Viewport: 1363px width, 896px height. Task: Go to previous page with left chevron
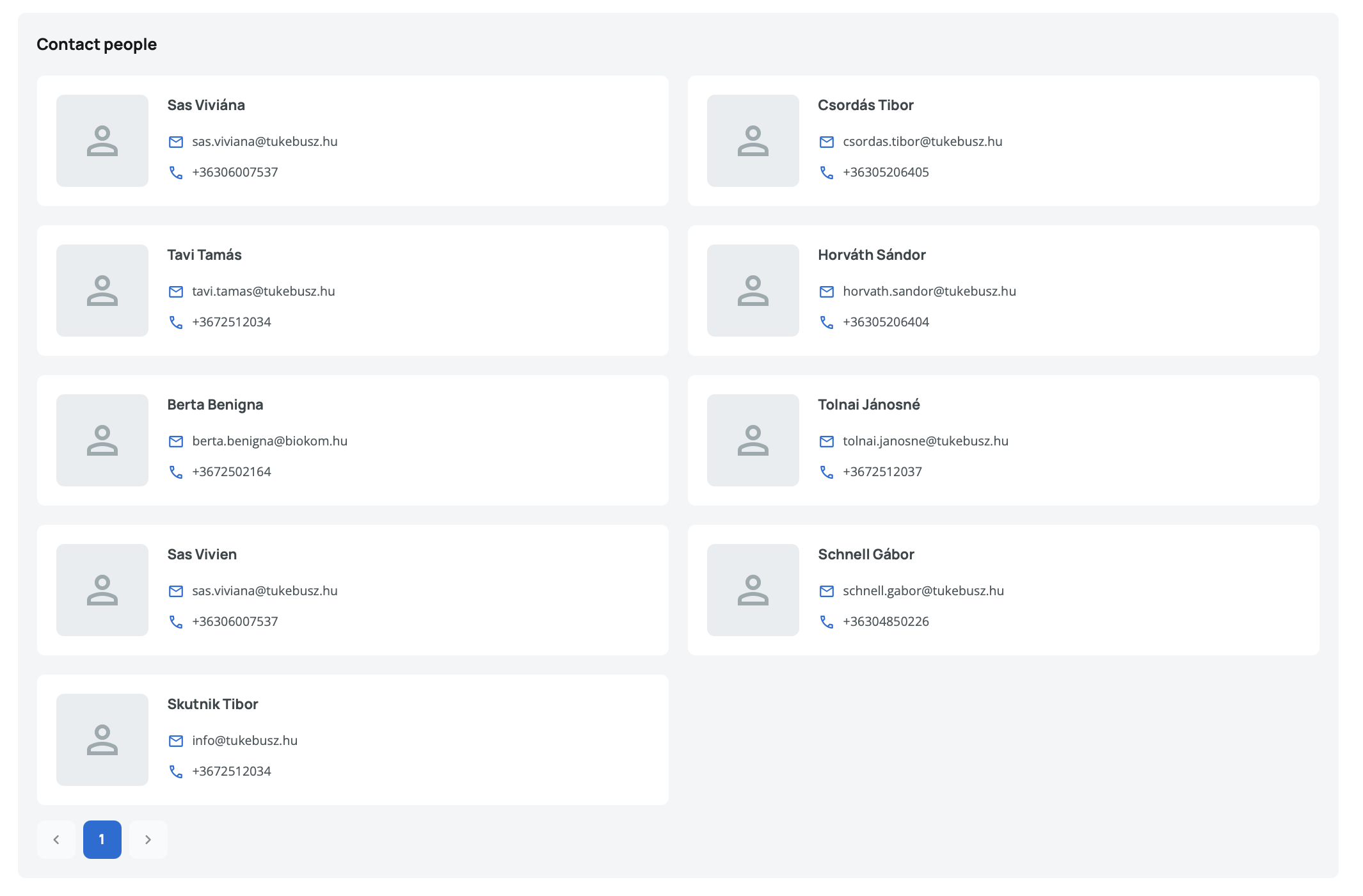[56, 840]
